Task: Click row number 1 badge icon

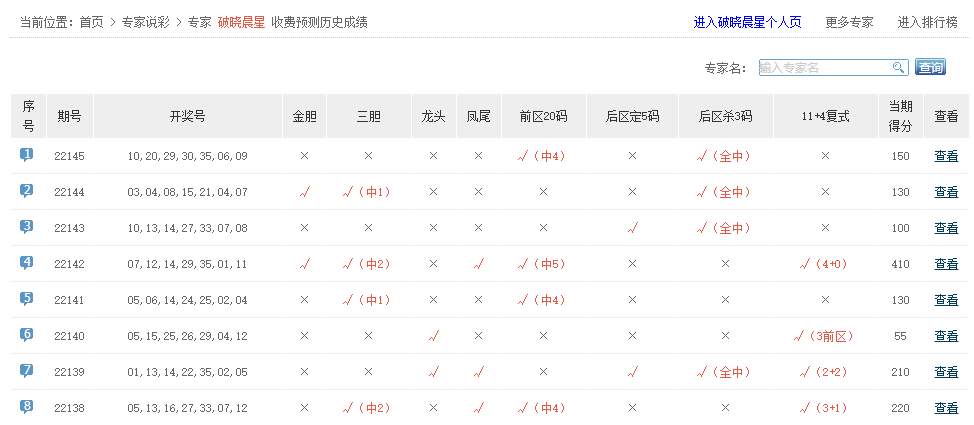Action: tap(27, 155)
